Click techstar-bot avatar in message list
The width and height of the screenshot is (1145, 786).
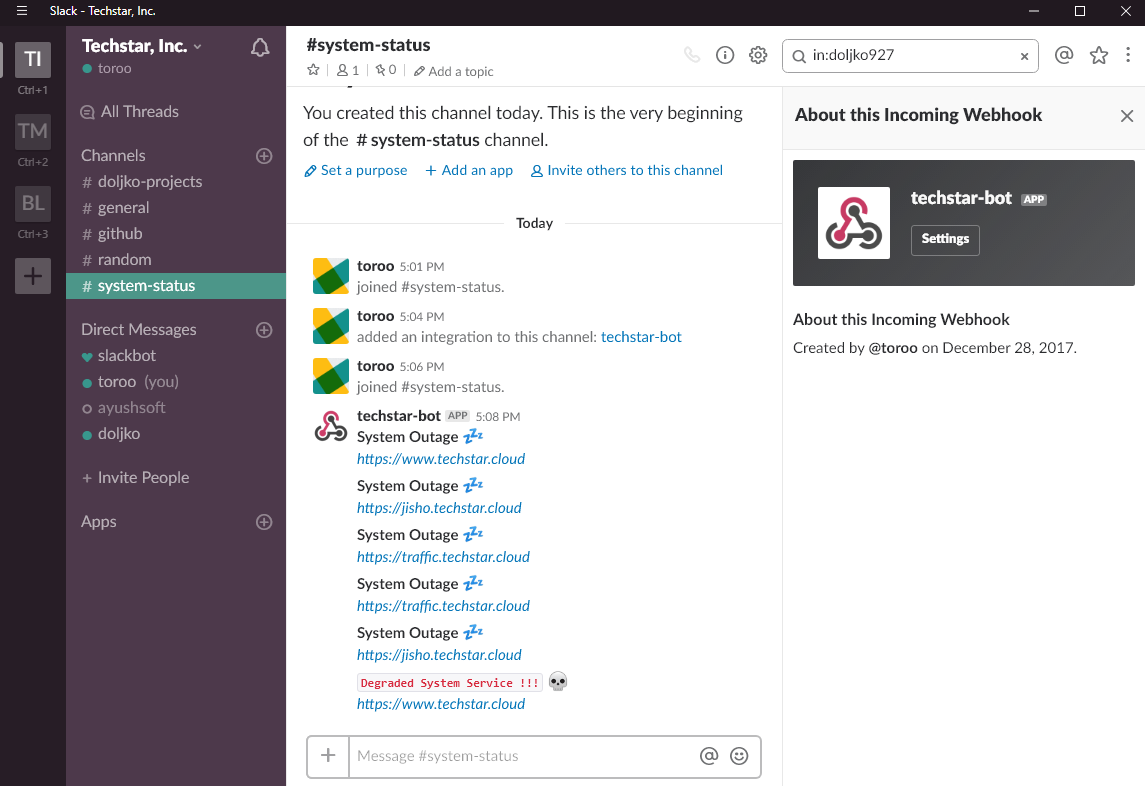(331, 426)
